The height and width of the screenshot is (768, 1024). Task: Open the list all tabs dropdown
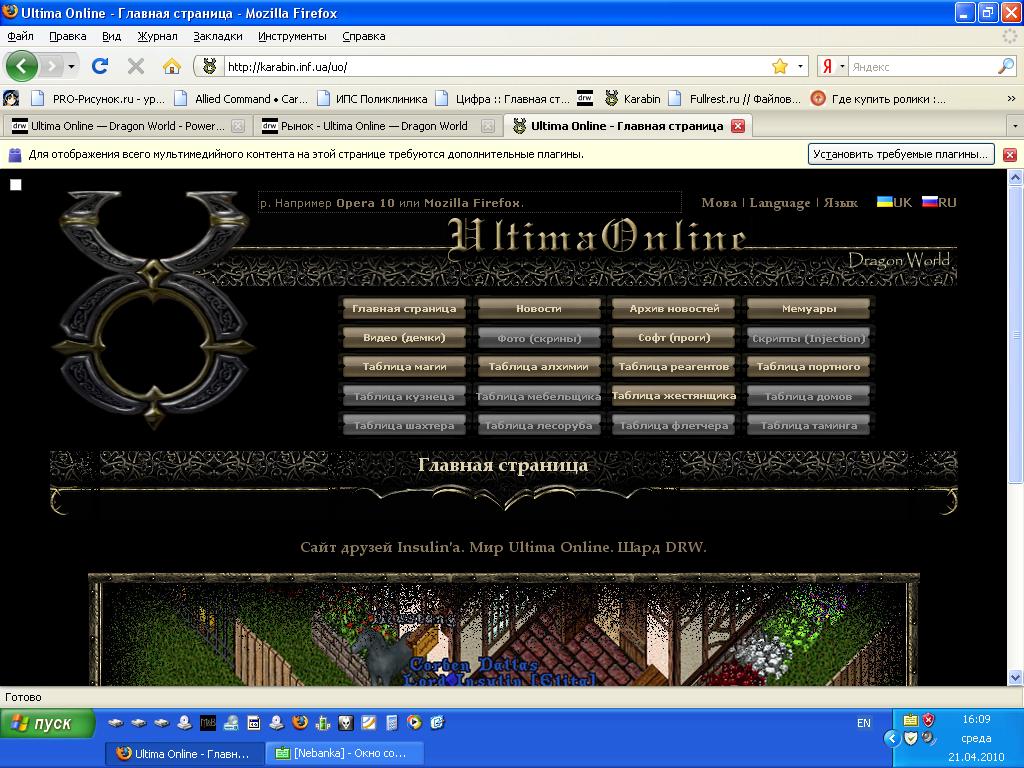coord(1014,125)
